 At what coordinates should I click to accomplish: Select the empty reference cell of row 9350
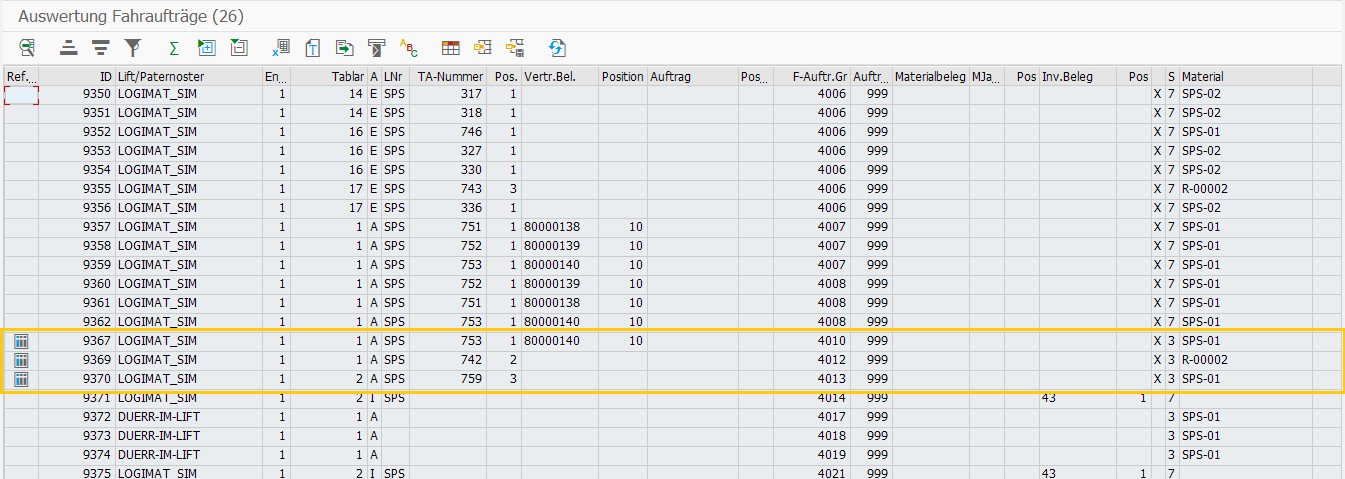21,95
